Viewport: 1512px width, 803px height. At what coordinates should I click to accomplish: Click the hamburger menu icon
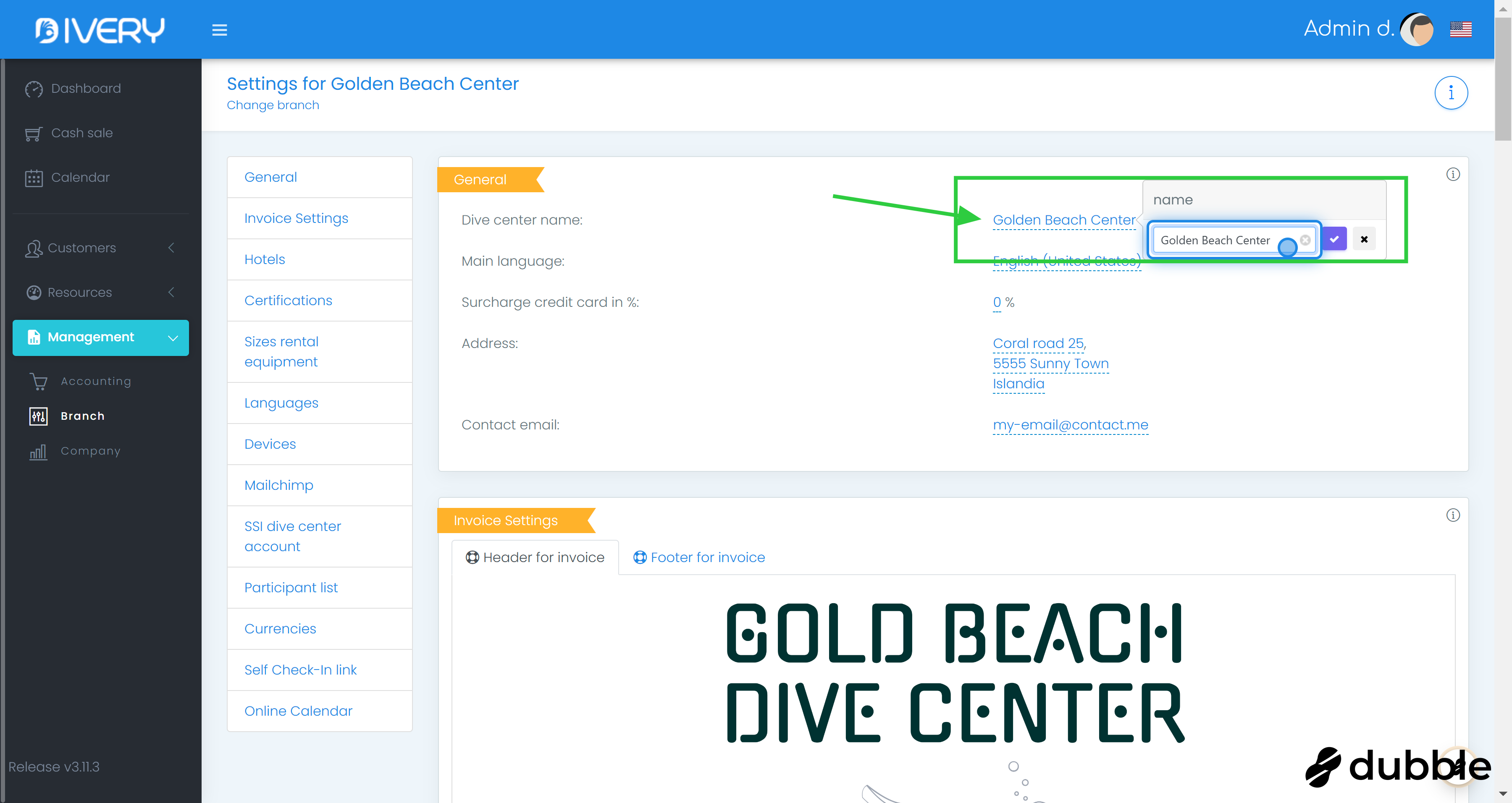(219, 30)
